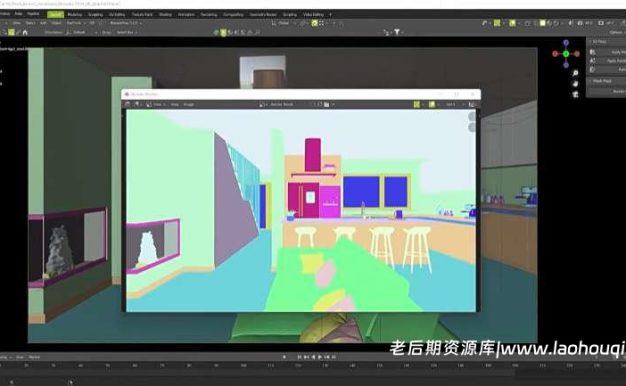Add a workspace with the plus button
Image resolution: width=626 pixels, height=386 pixels.
(x=330, y=15)
